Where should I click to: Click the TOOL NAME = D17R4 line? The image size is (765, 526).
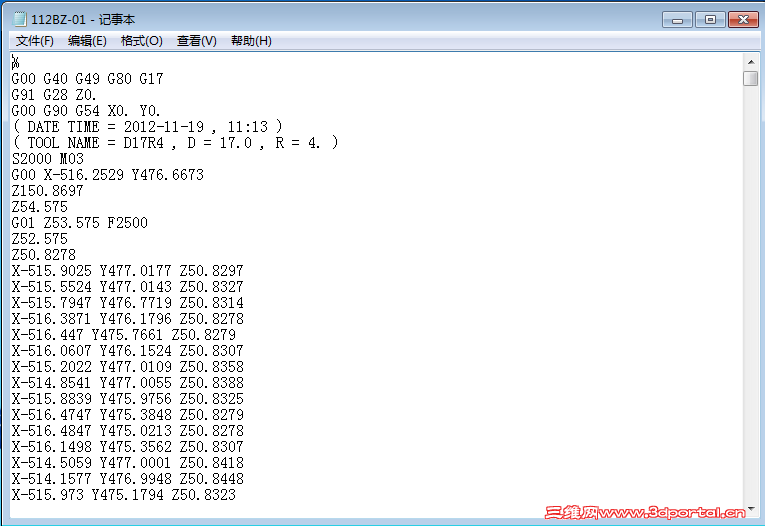[x=175, y=143]
